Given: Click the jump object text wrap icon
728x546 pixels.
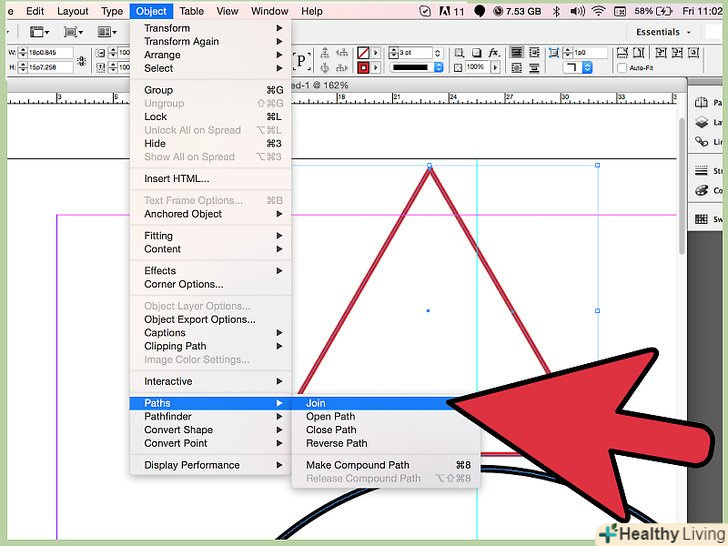Looking at the screenshot, I should pos(534,68).
